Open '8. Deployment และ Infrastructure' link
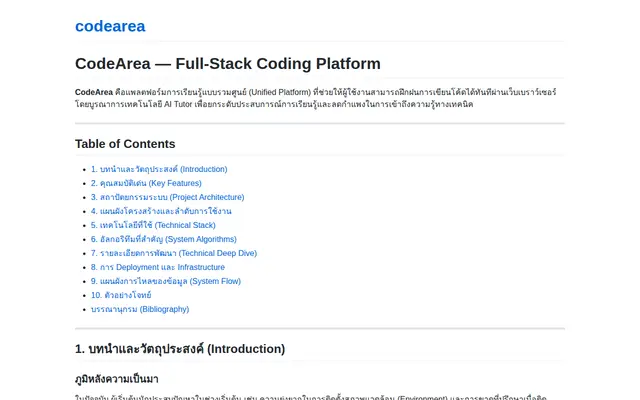 pos(158,267)
